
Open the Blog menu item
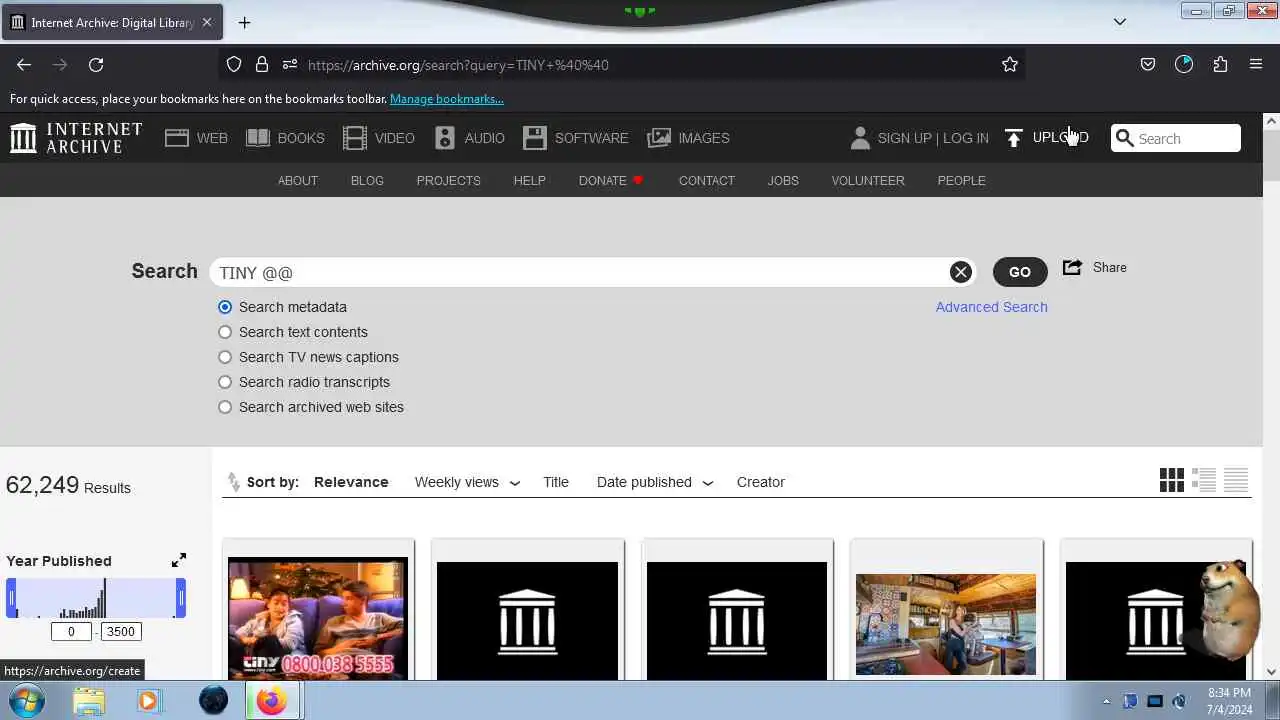[367, 181]
